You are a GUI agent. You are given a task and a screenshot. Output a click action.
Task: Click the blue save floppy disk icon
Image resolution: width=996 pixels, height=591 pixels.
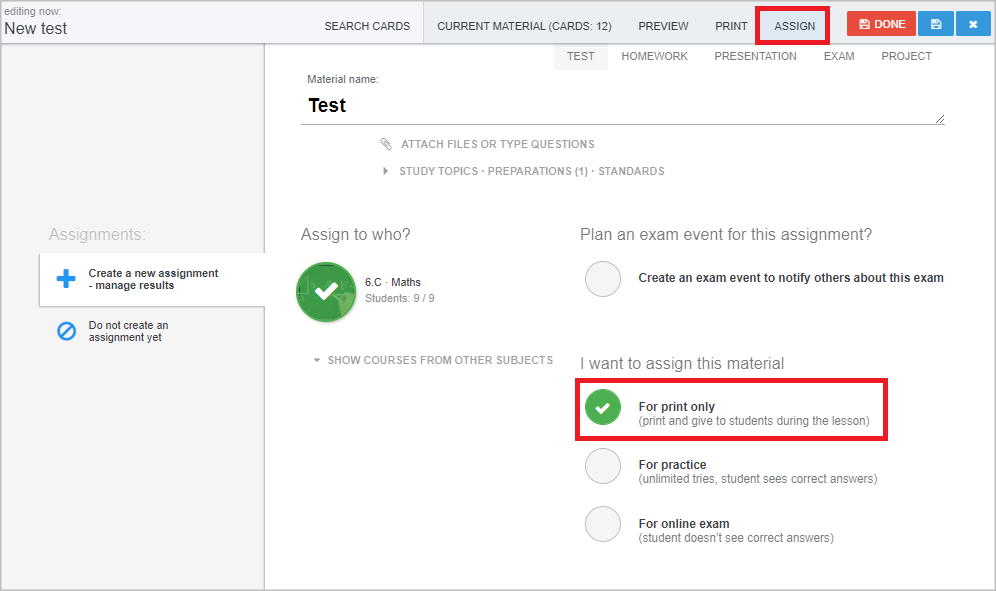(936, 24)
